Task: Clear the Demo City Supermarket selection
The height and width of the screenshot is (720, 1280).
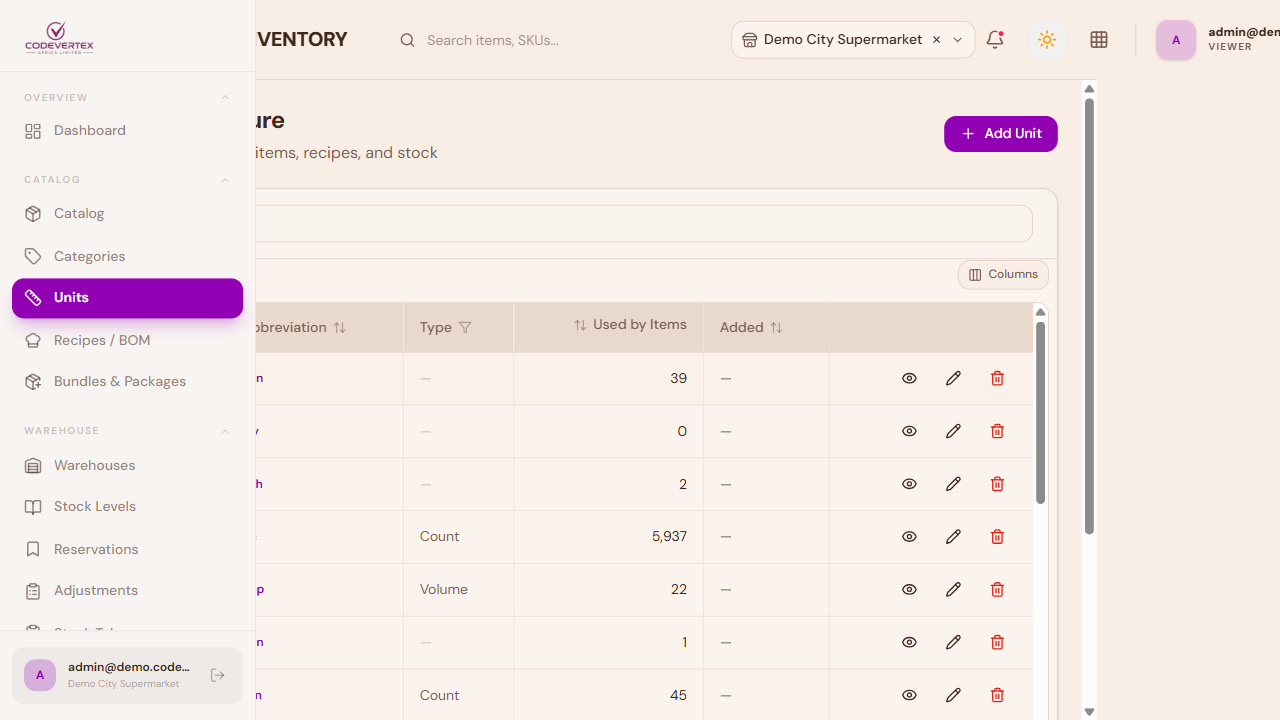Action: click(x=936, y=40)
